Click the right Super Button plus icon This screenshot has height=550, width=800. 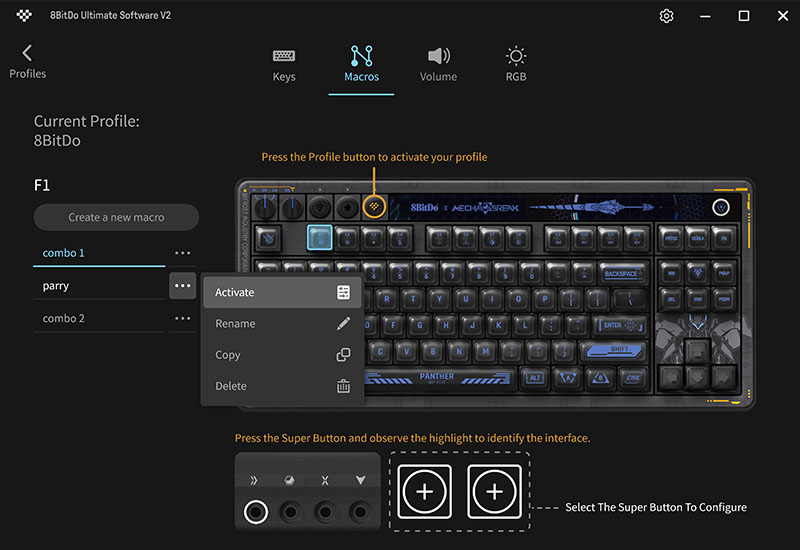point(494,491)
